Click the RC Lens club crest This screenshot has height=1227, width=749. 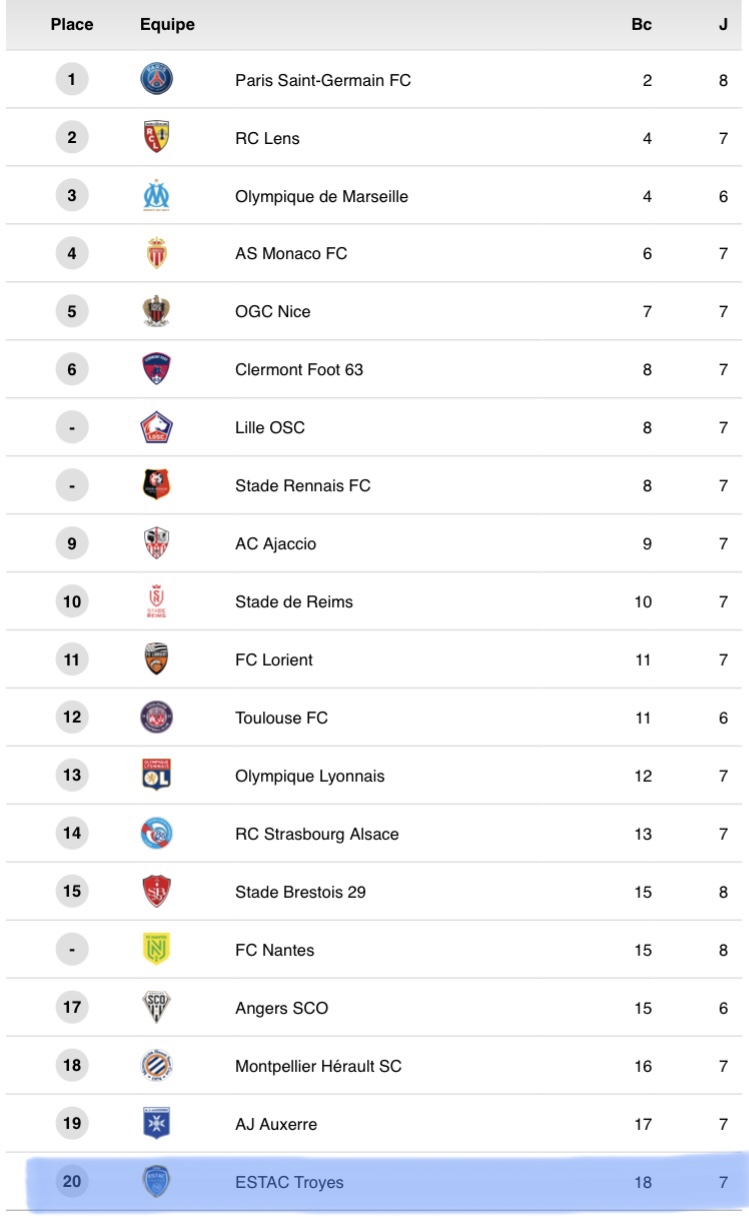(x=156, y=138)
